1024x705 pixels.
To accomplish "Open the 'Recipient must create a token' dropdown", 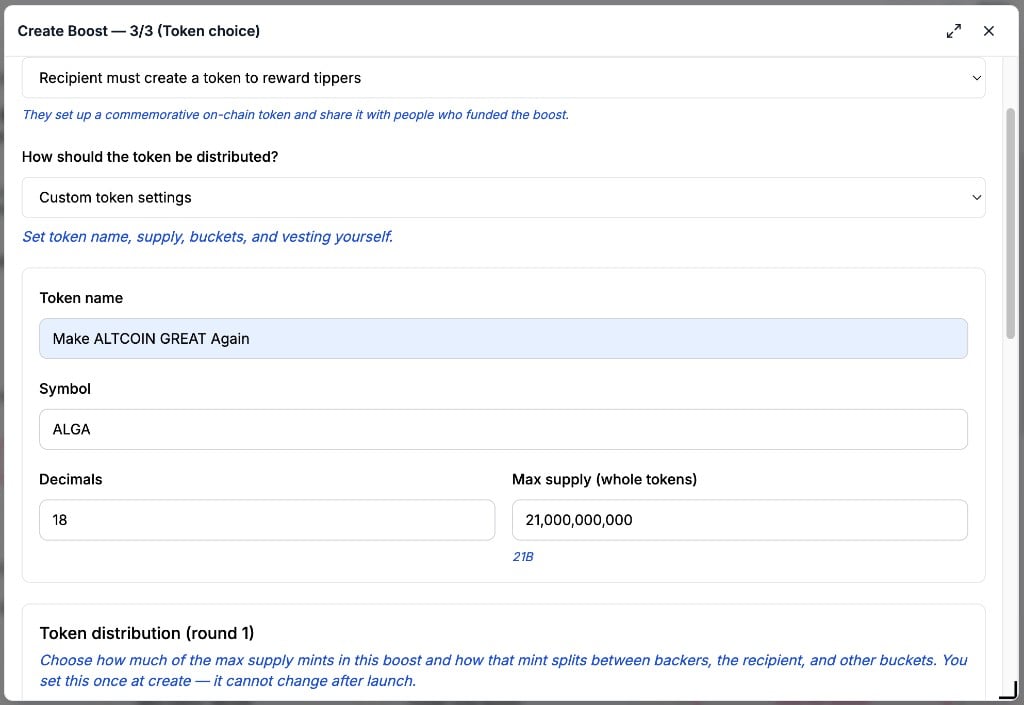I will tap(504, 78).
